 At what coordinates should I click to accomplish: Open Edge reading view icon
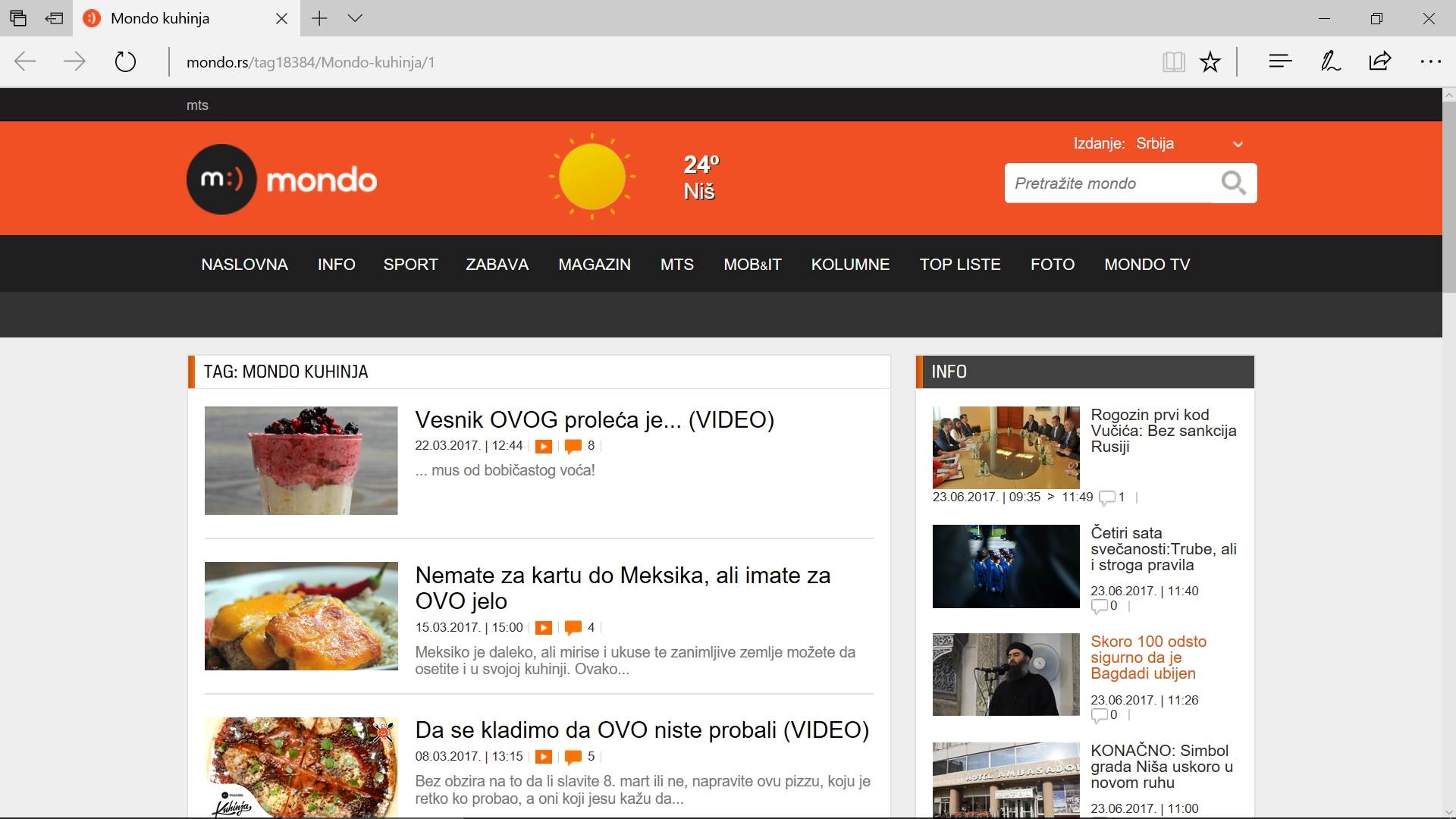coord(1174,61)
